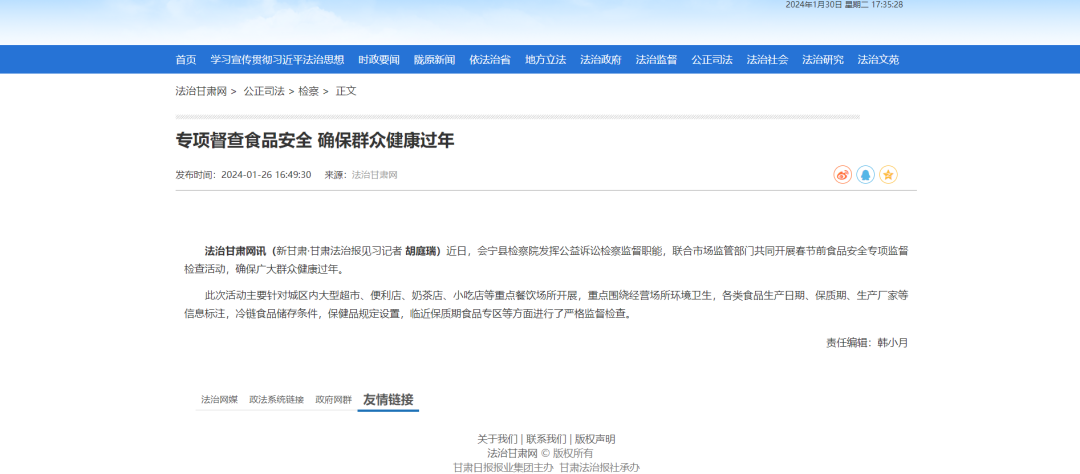Share article to Weibo via red icon
This screenshot has width=1080, height=474.
842,175
